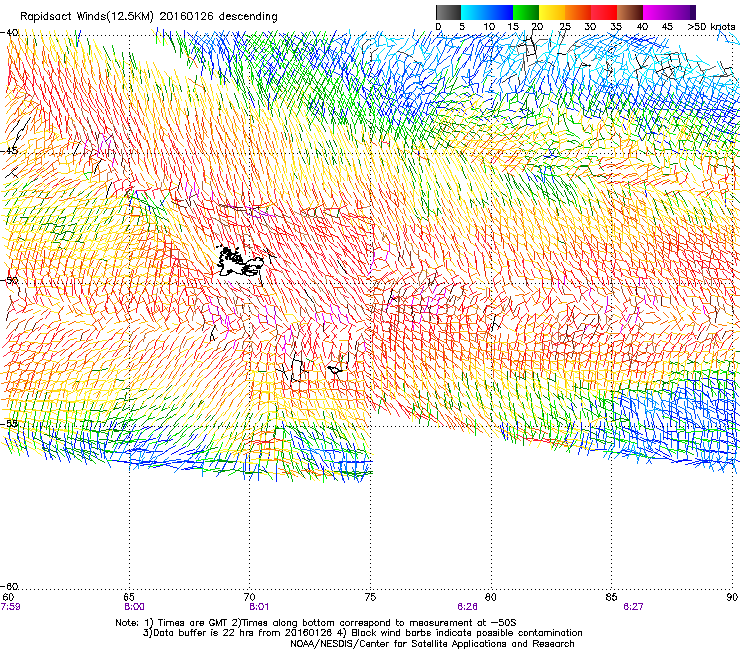Click the green 15-20 knot legend swatch
The width and height of the screenshot is (740, 650).
(x=526, y=12)
